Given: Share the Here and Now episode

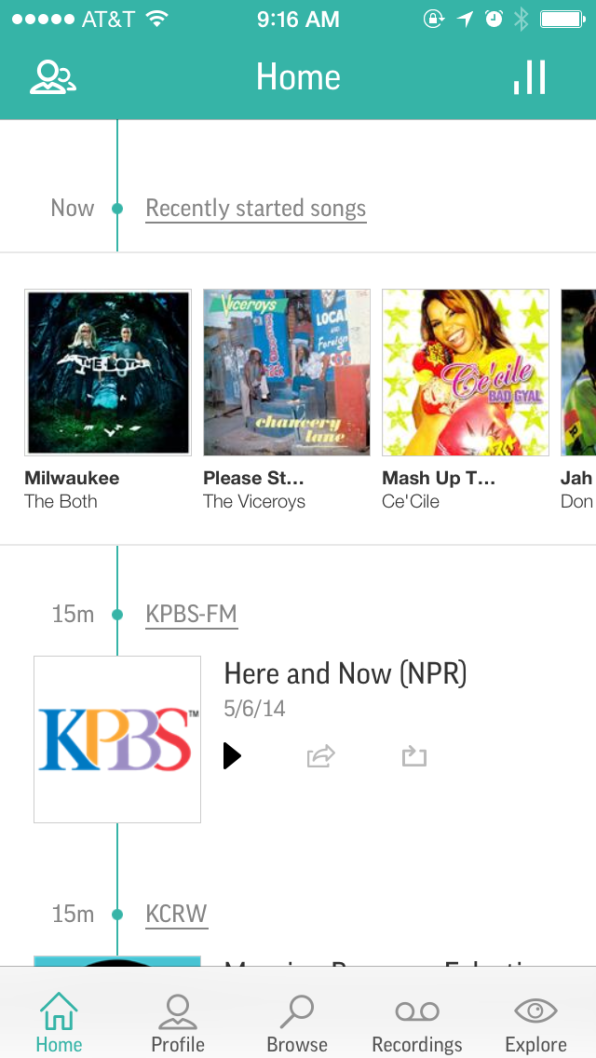Looking at the screenshot, I should pyautogui.click(x=321, y=756).
